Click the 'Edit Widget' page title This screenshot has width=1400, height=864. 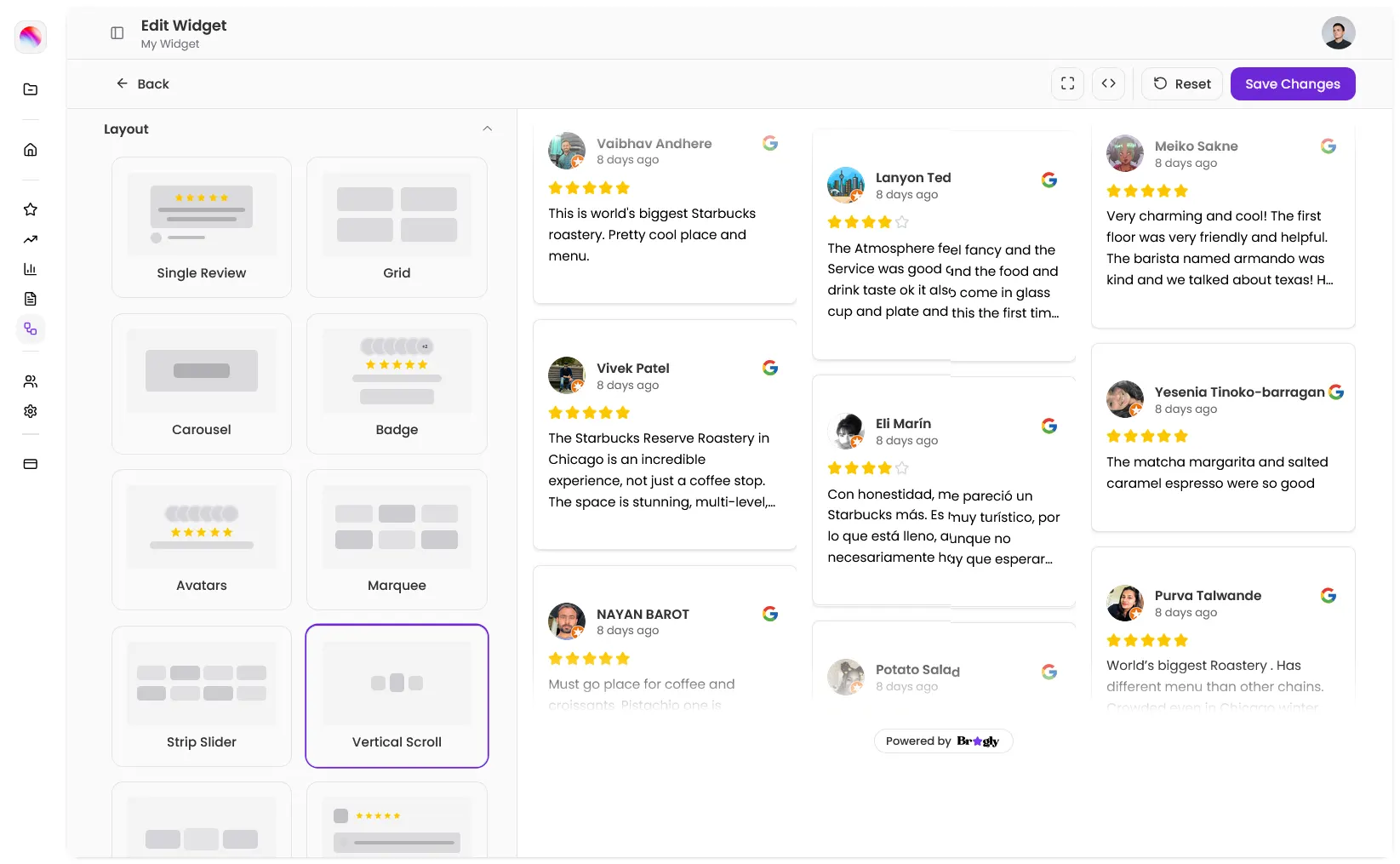click(x=184, y=26)
